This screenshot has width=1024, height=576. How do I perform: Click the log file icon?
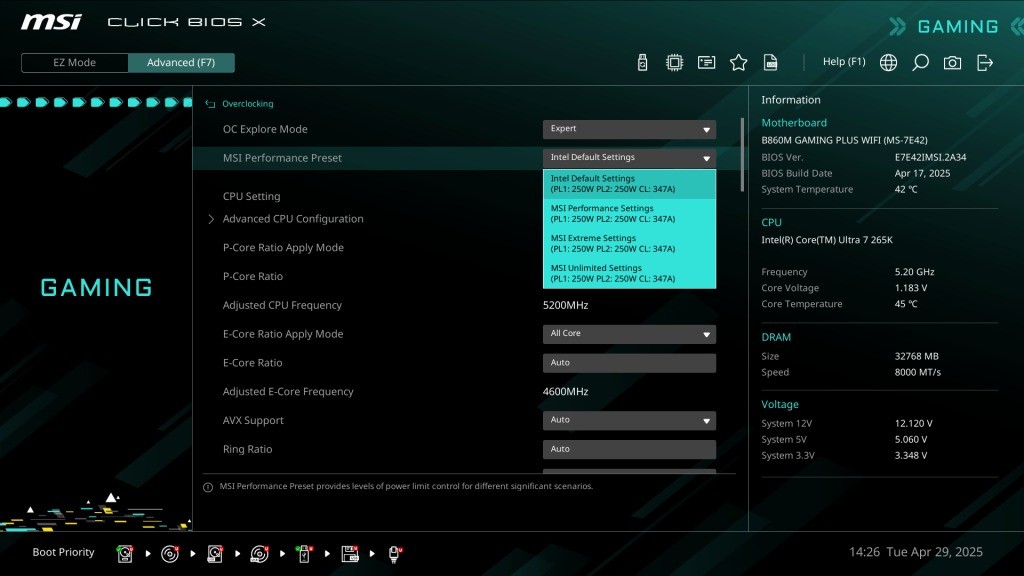770,63
